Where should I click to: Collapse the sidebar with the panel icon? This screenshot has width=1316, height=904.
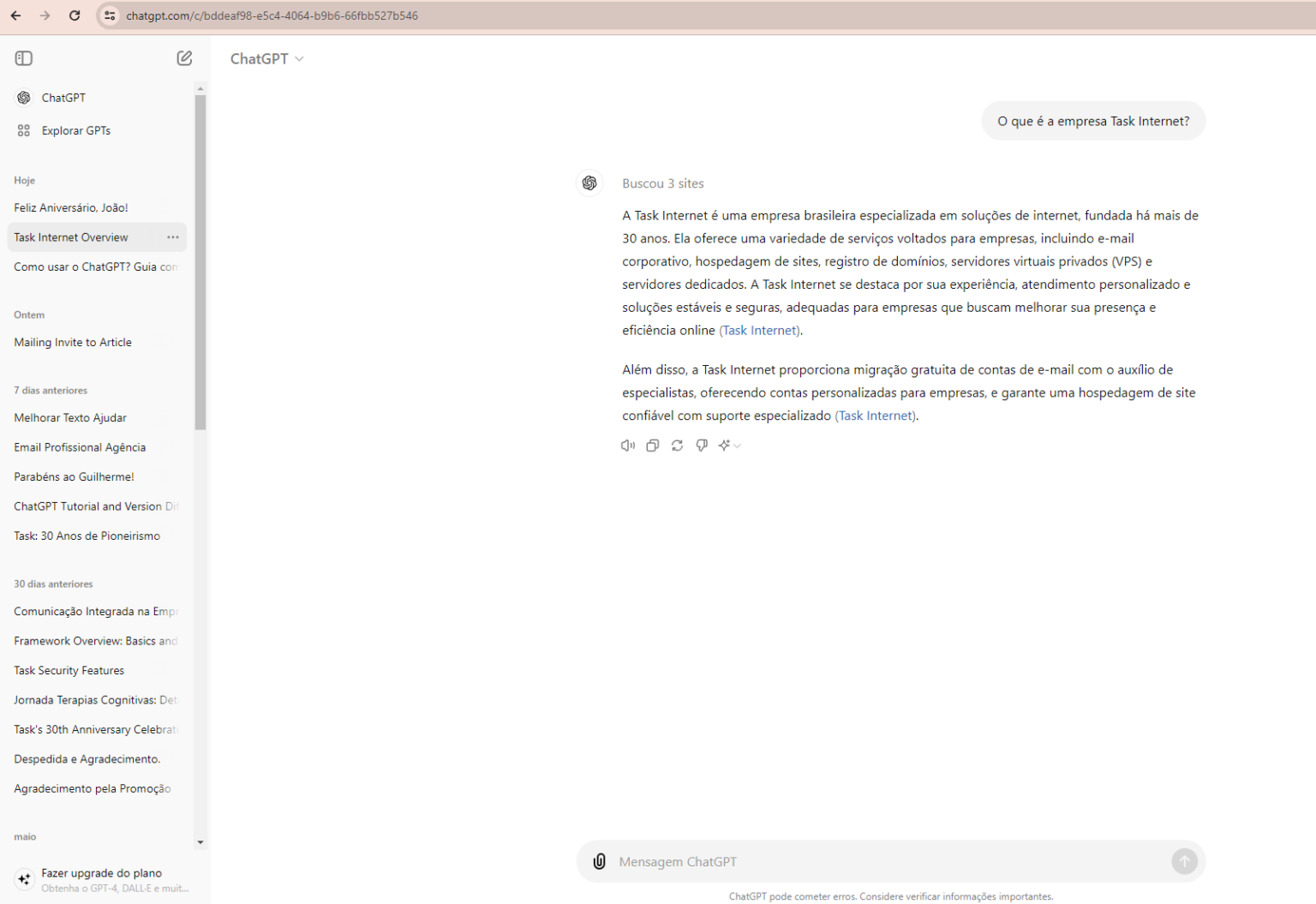[x=23, y=57]
